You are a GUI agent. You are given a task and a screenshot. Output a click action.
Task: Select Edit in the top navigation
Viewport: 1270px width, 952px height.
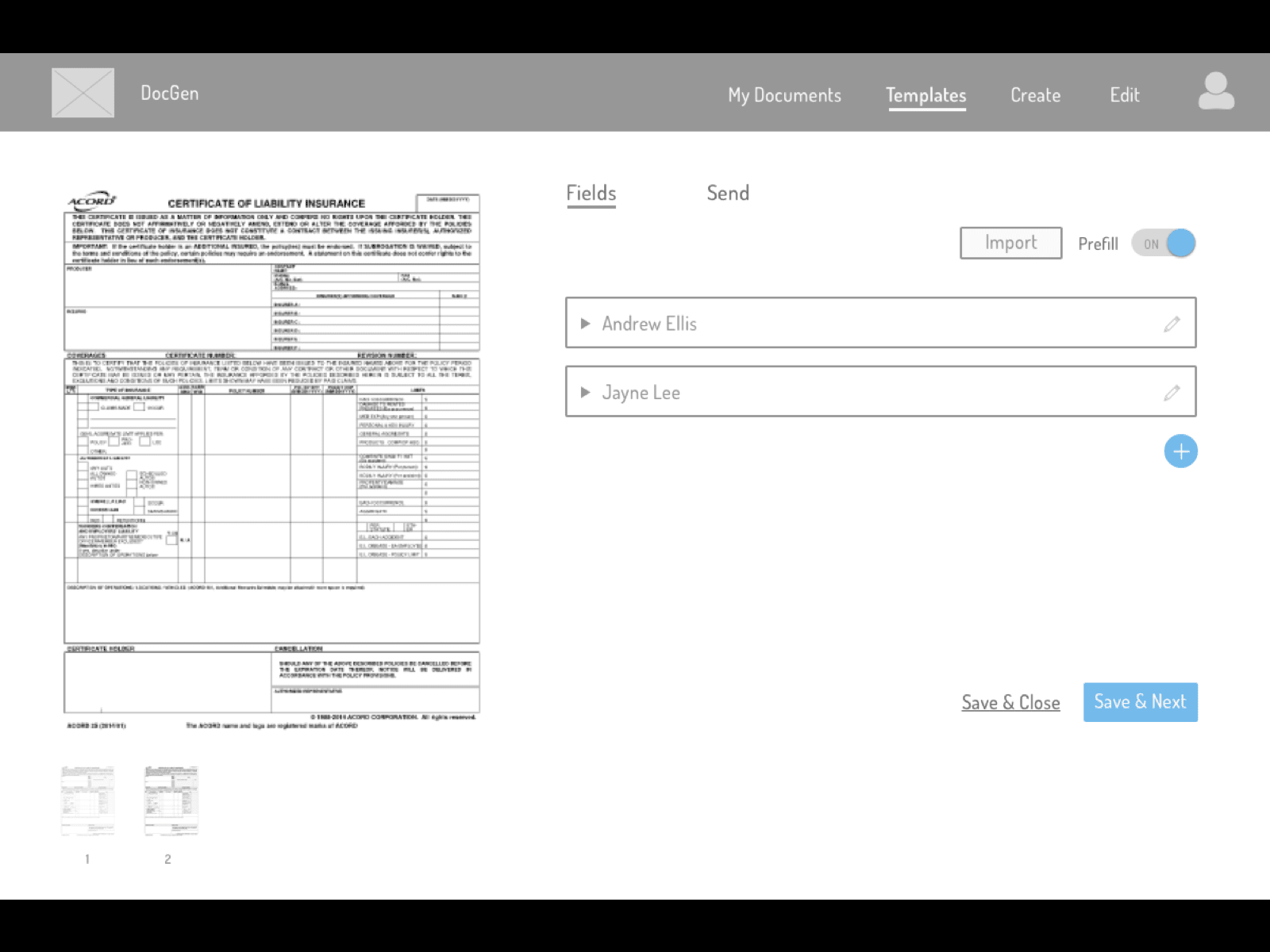pos(1125,95)
